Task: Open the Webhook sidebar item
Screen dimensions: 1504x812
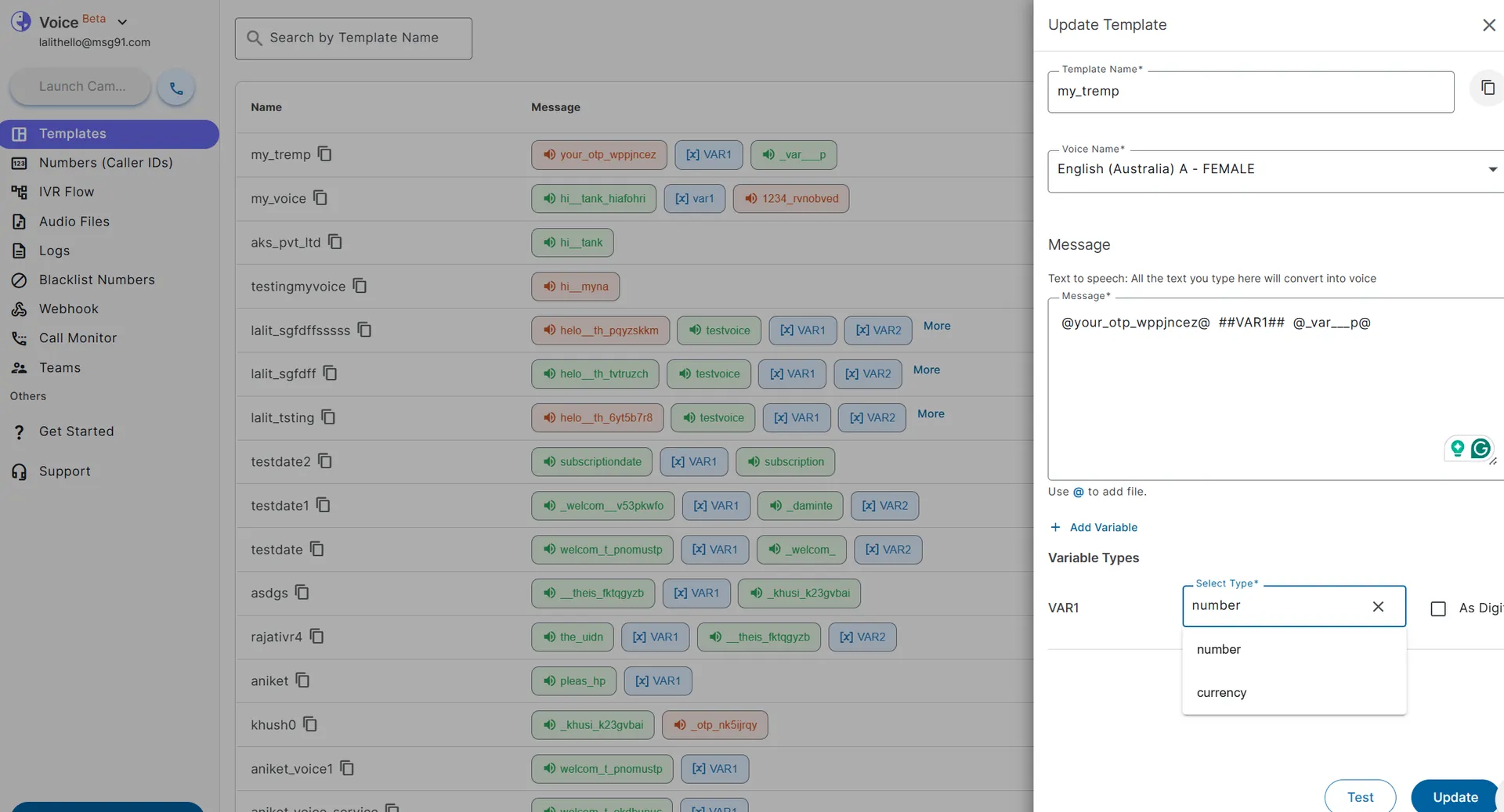Action: tap(68, 309)
